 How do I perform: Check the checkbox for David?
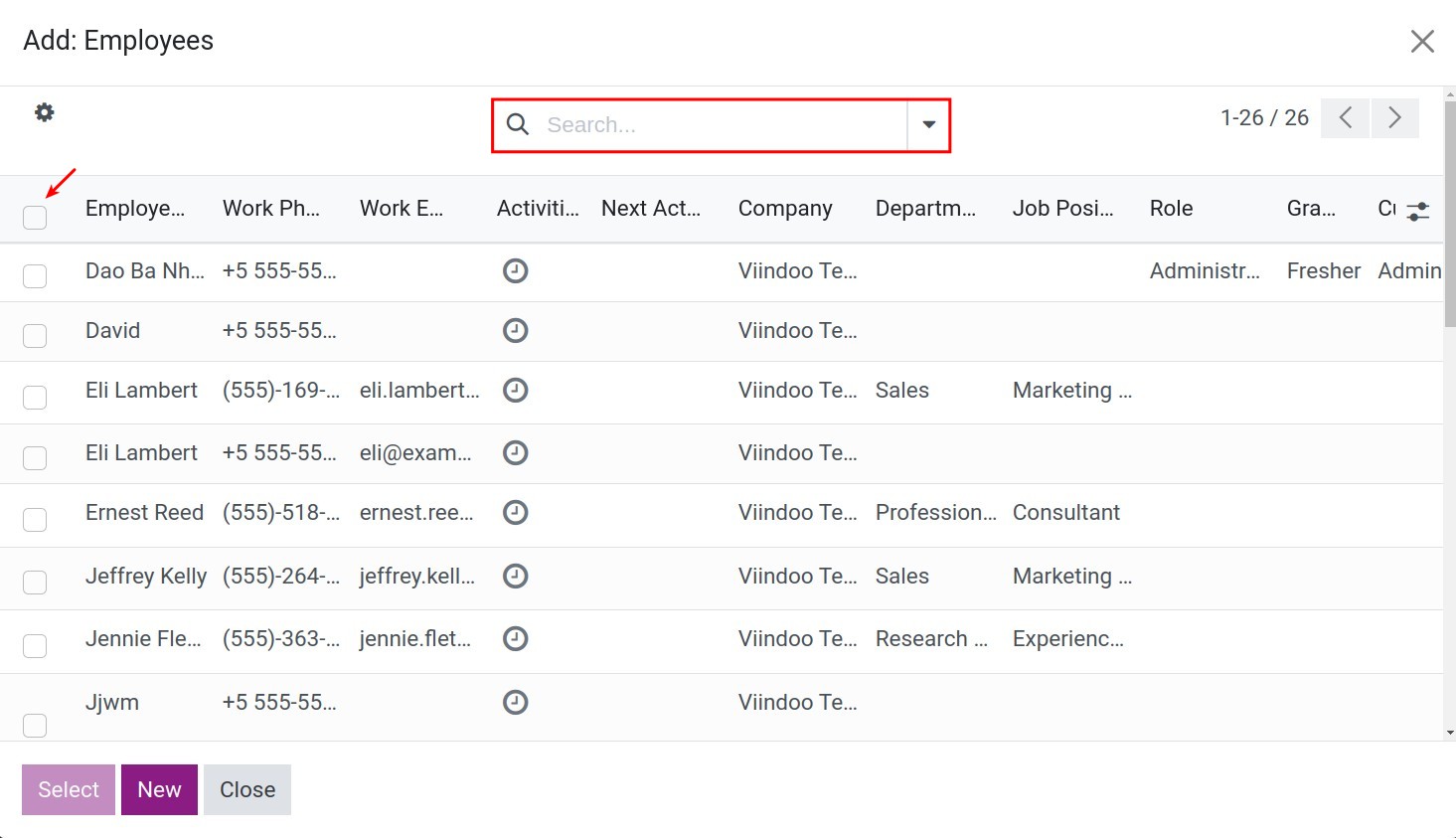pyautogui.click(x=35, y=335)
